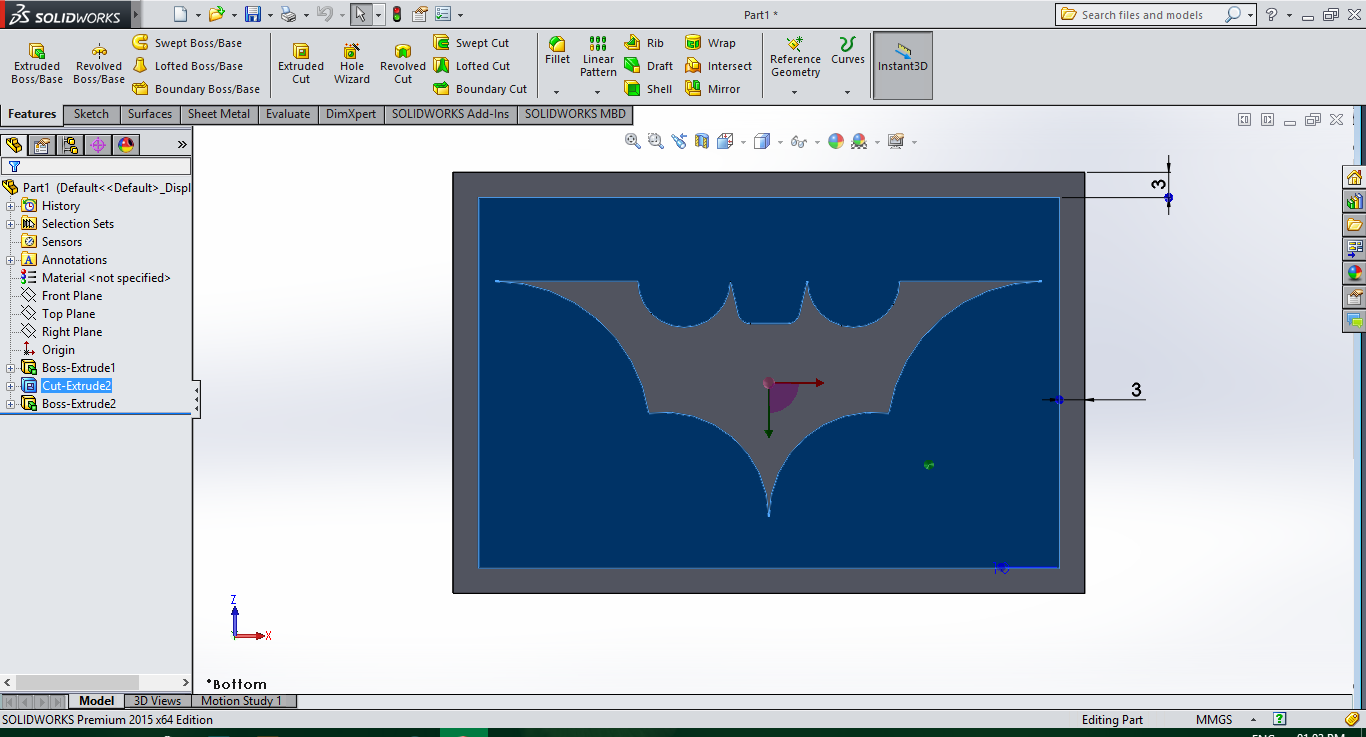
Task: Launch the Extruded Cut tool
Action: tap(301, 64)
